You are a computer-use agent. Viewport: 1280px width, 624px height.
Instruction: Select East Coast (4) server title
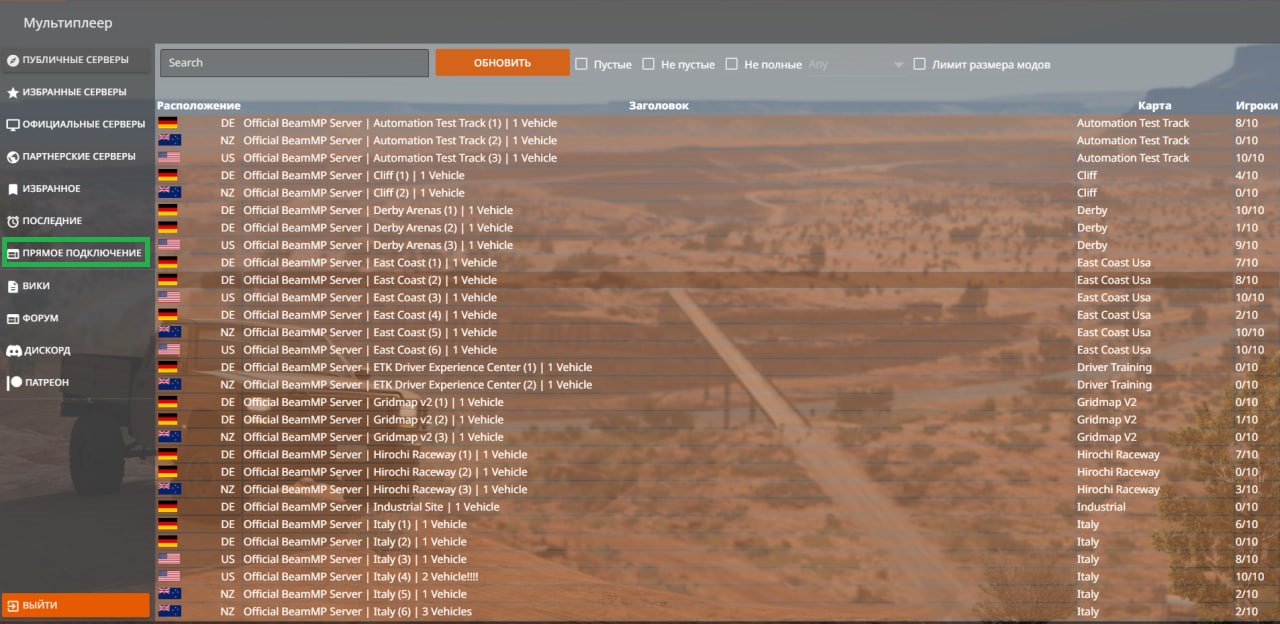pyautogui.click(x=370, y=315)
